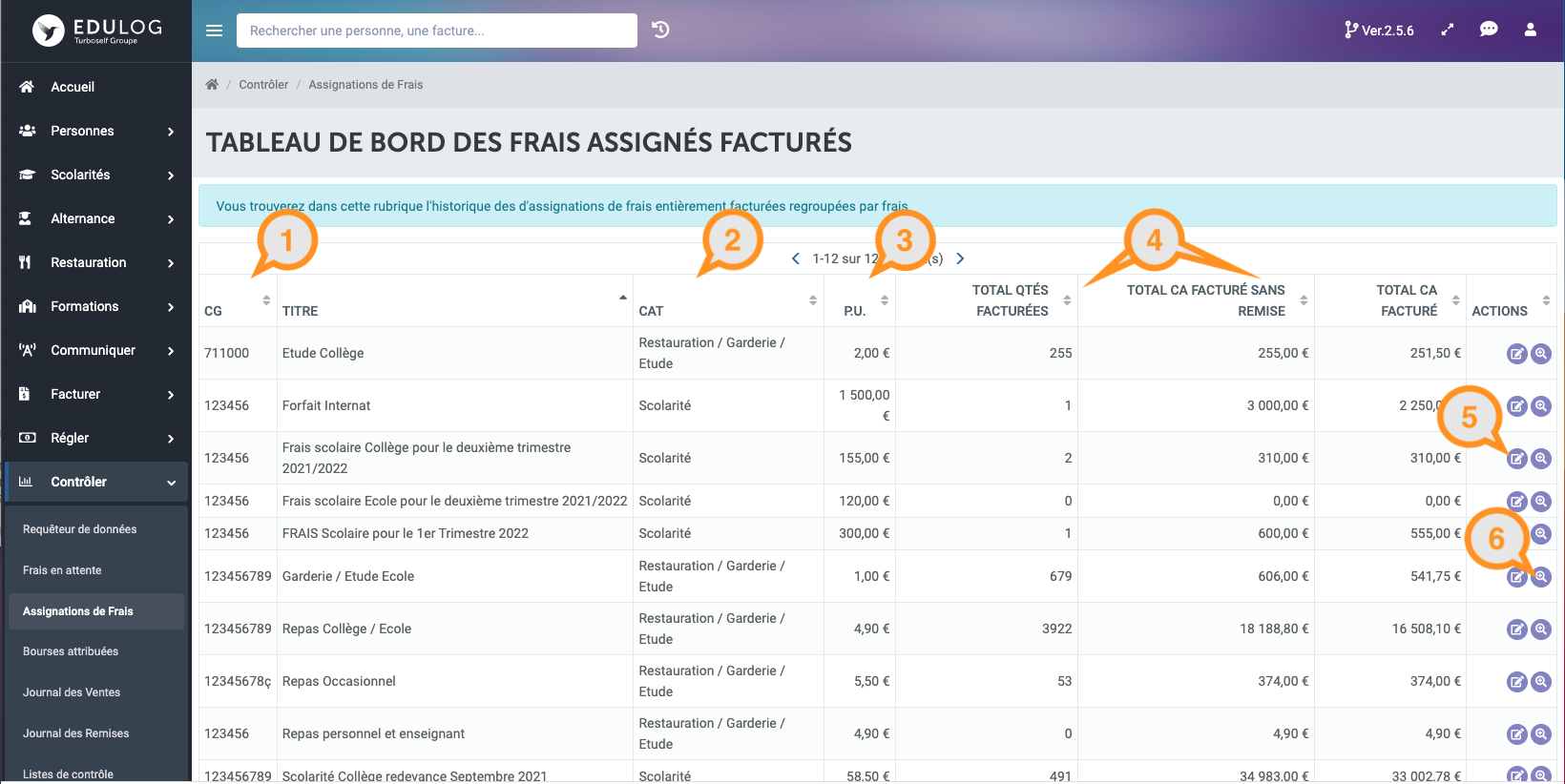
Task: View details of Etude Collège row
Action: click(x=1541, y=354)
